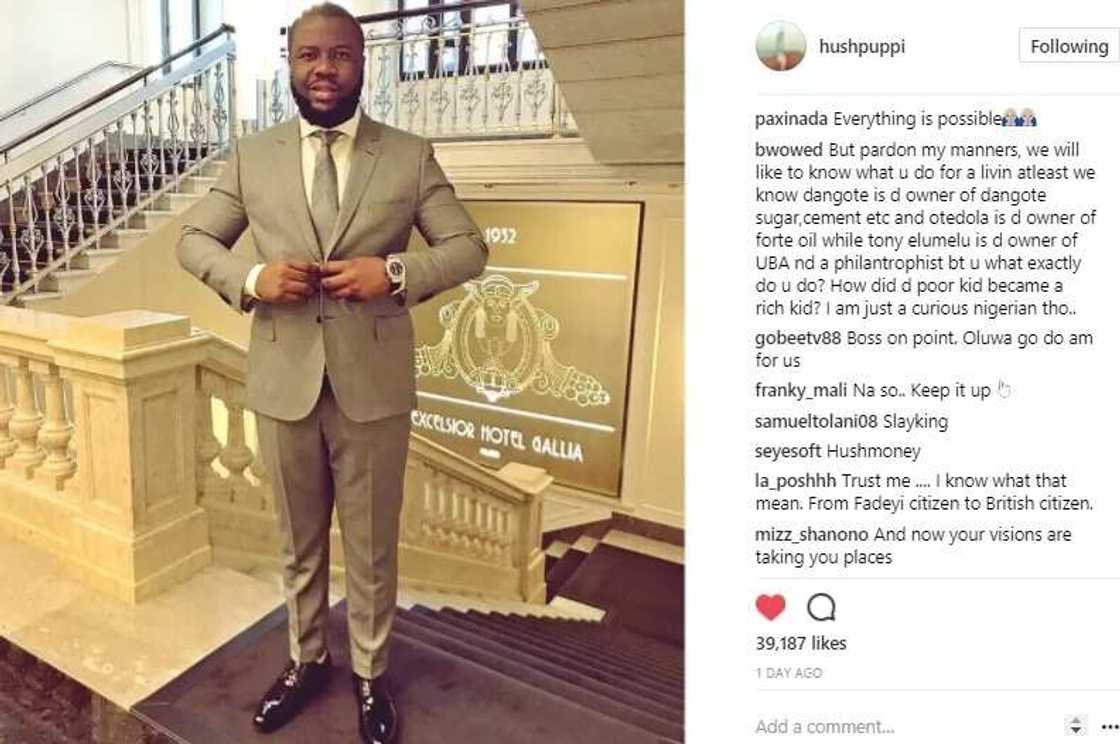Screen dimensions: 1120x744
Task: Open the three-dots more options icon
Action: (1110, 727)
